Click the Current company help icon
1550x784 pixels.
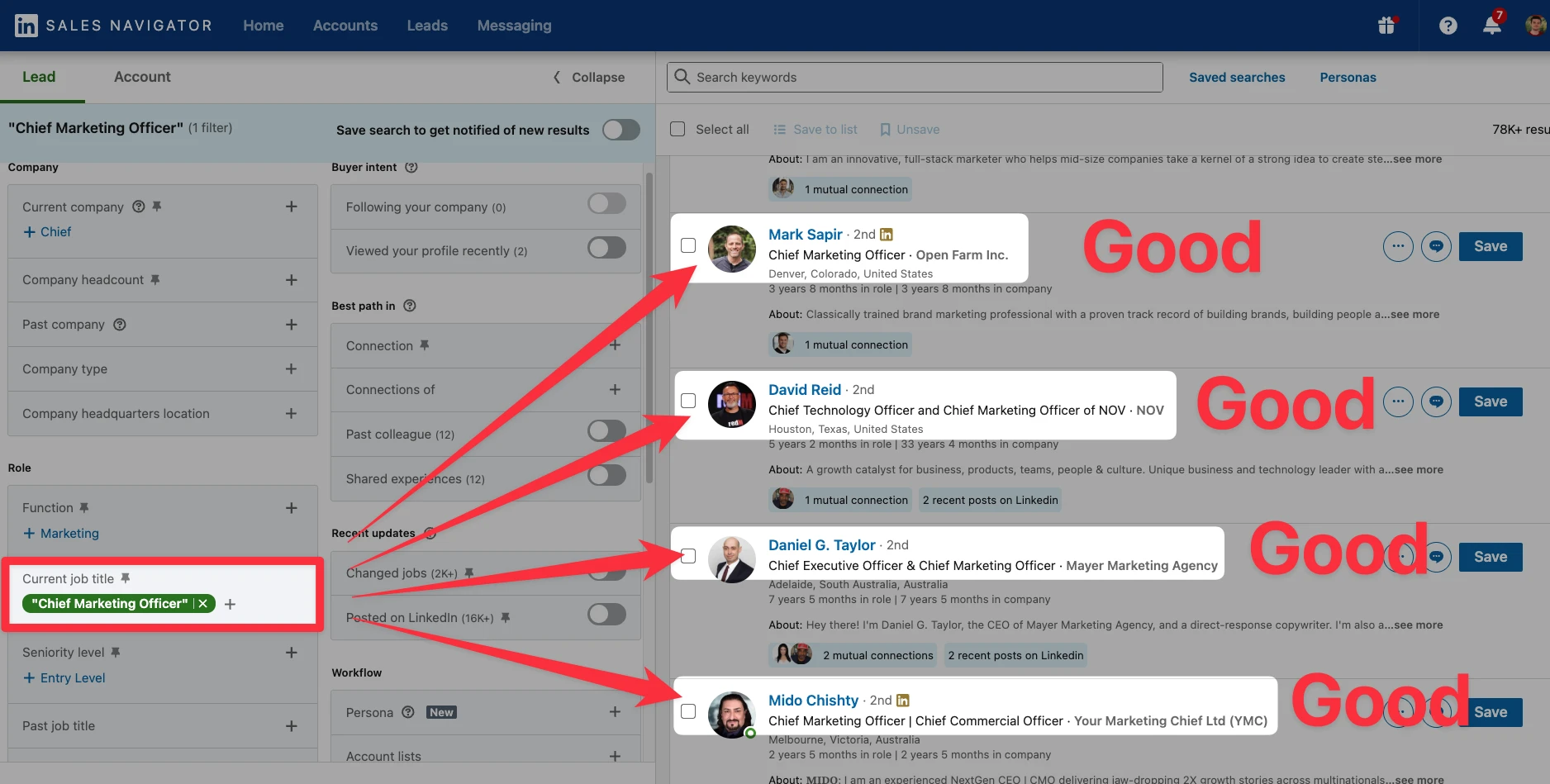(139, 207)
